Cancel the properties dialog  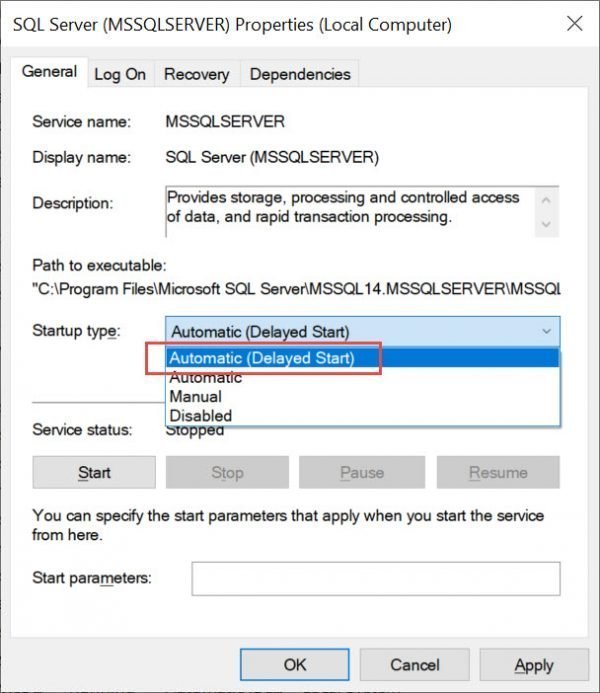414,664
